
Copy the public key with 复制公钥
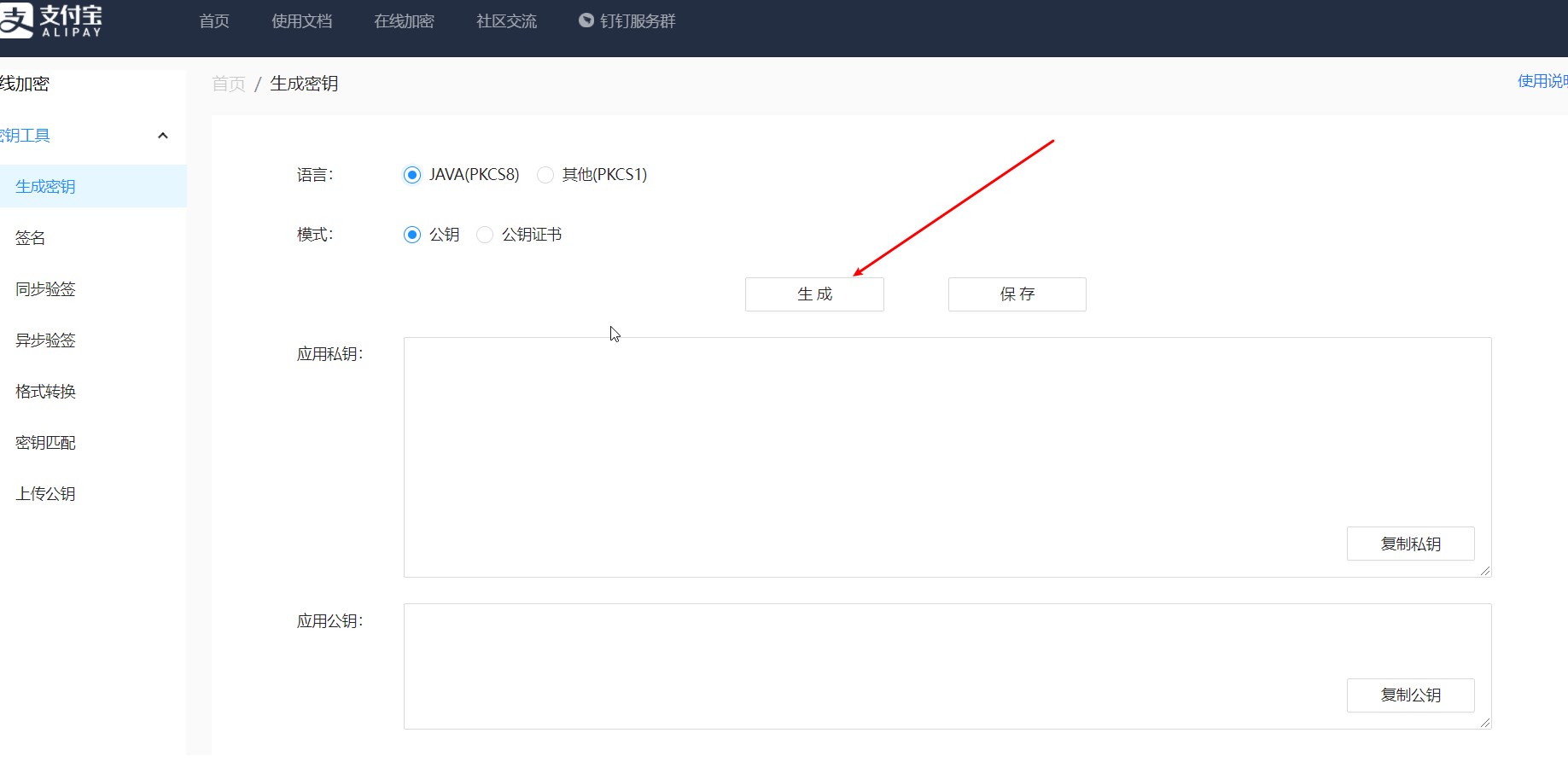[1410, 695]
